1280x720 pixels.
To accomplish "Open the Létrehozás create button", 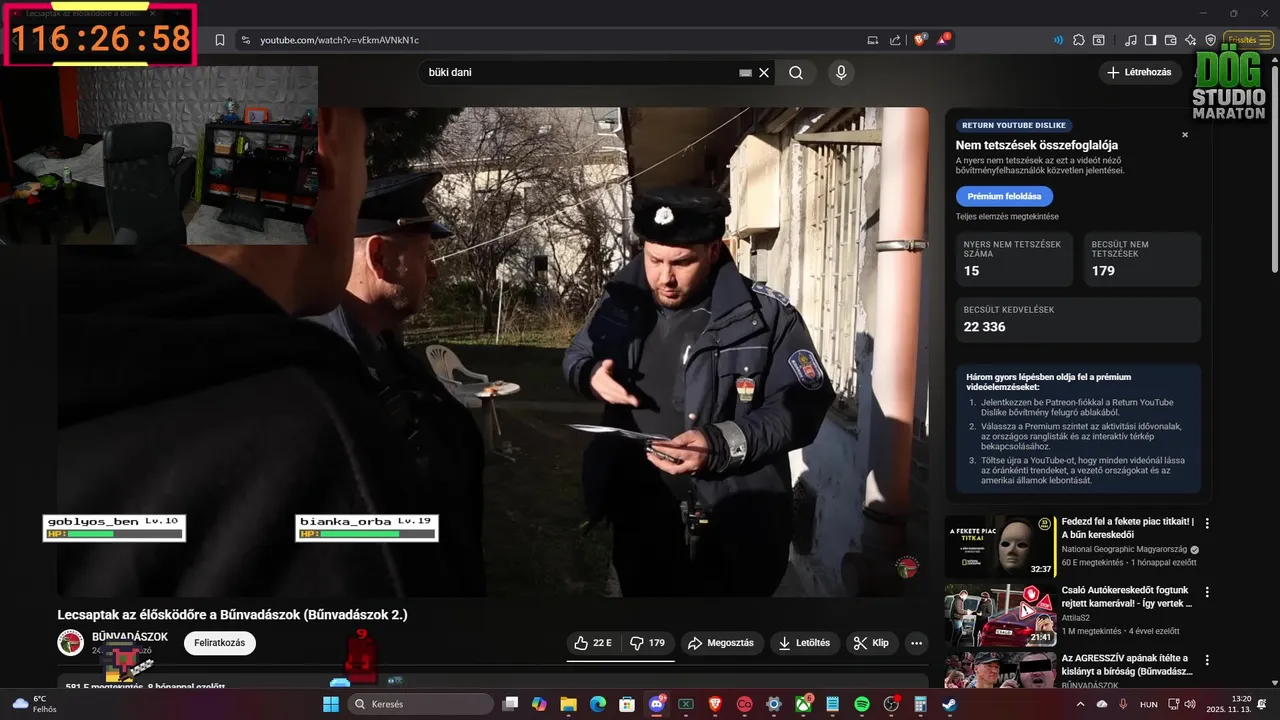I will pos(1139,72).
